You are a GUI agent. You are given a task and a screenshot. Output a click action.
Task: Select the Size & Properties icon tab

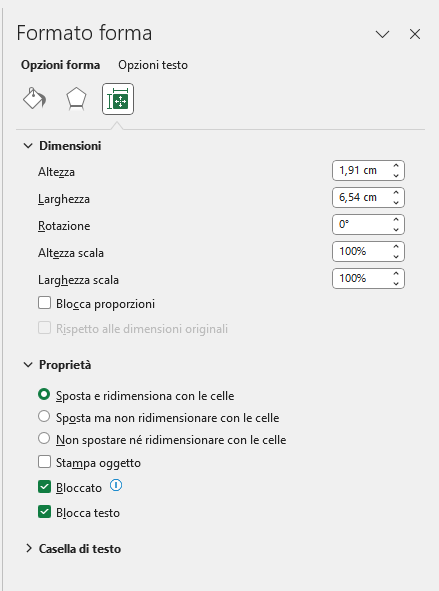point(118,99)
